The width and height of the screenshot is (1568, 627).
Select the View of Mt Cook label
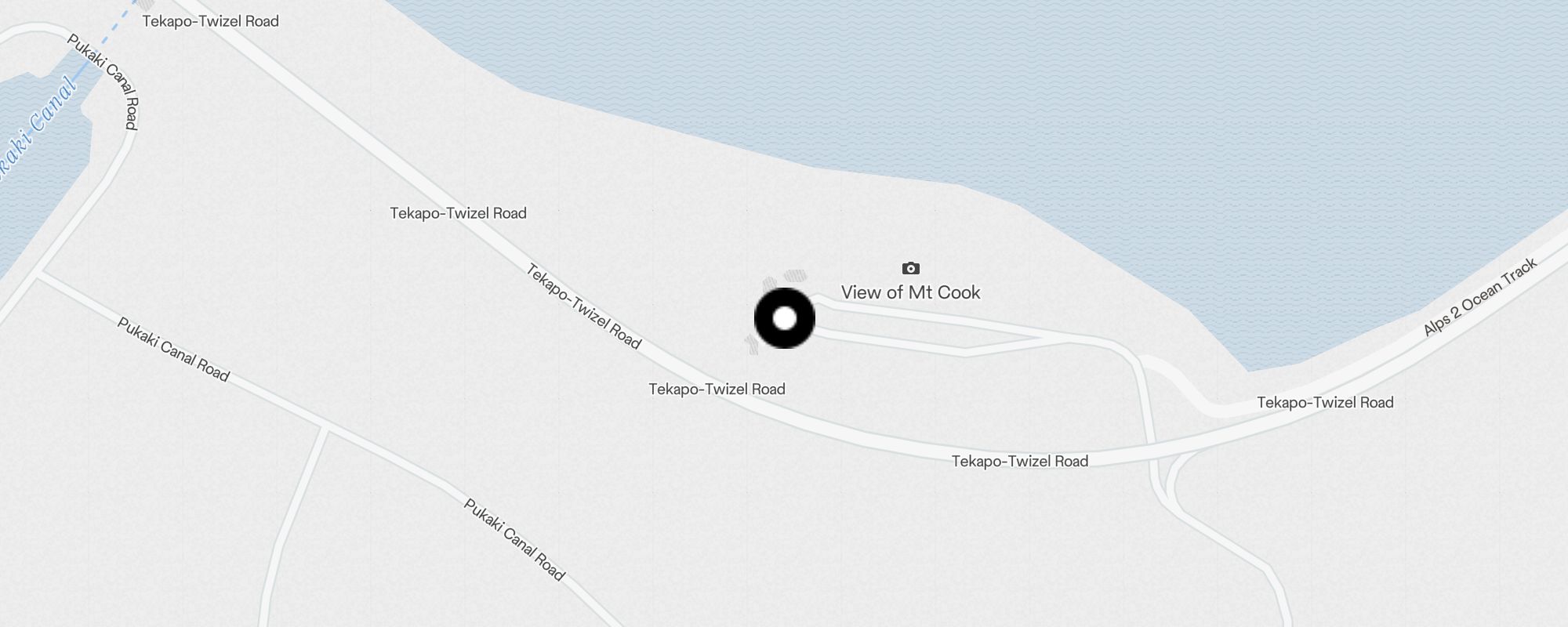(910, 292)
